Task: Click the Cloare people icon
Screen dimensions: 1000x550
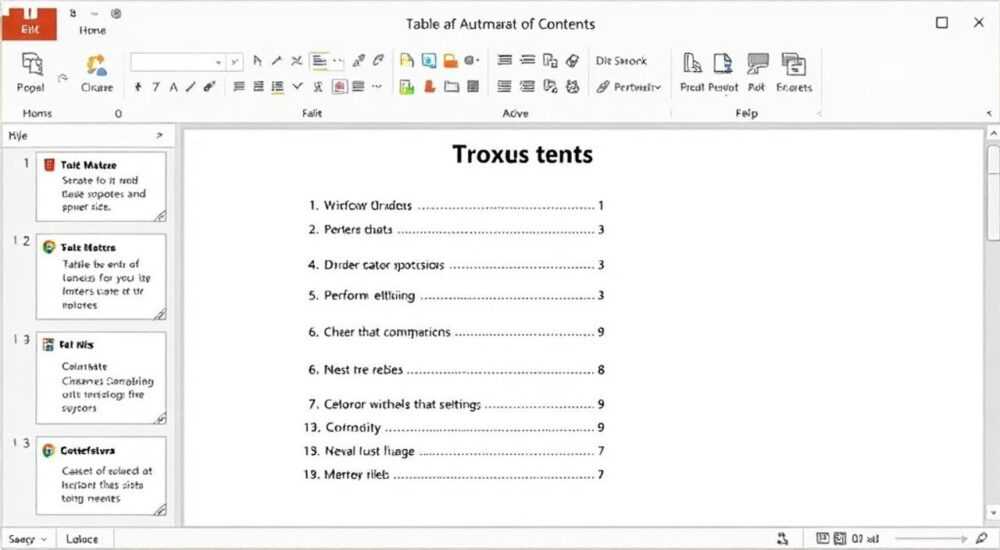Action: (96, 65)
